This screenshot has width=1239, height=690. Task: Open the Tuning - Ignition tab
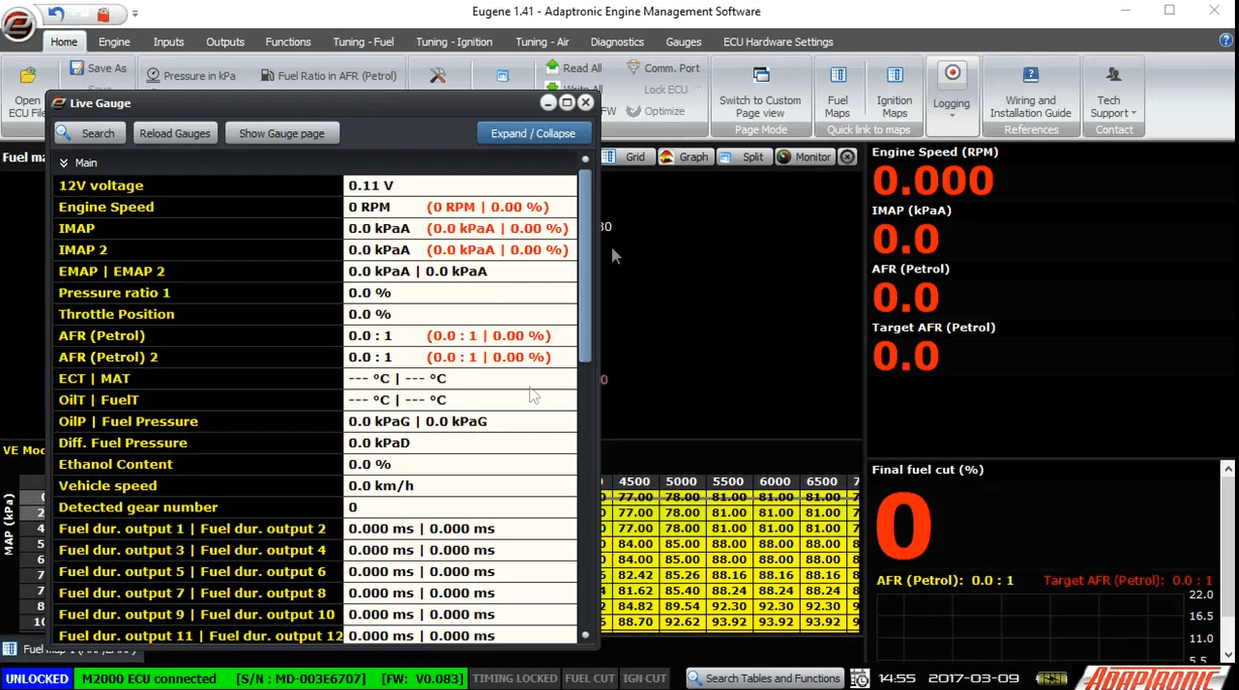click(x=454, y=42)
